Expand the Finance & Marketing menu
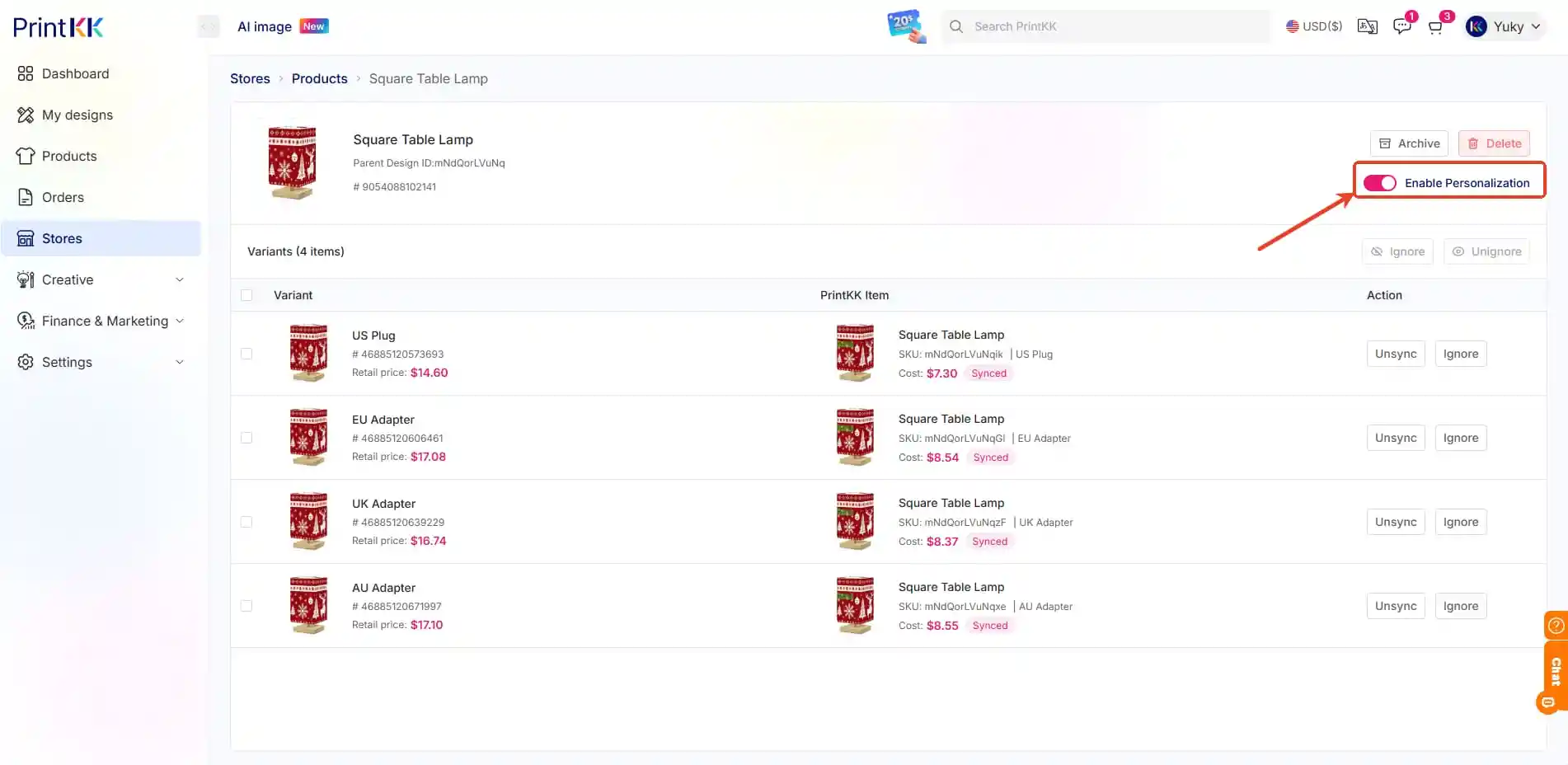 pyautogui.click(x=105, y=321)
